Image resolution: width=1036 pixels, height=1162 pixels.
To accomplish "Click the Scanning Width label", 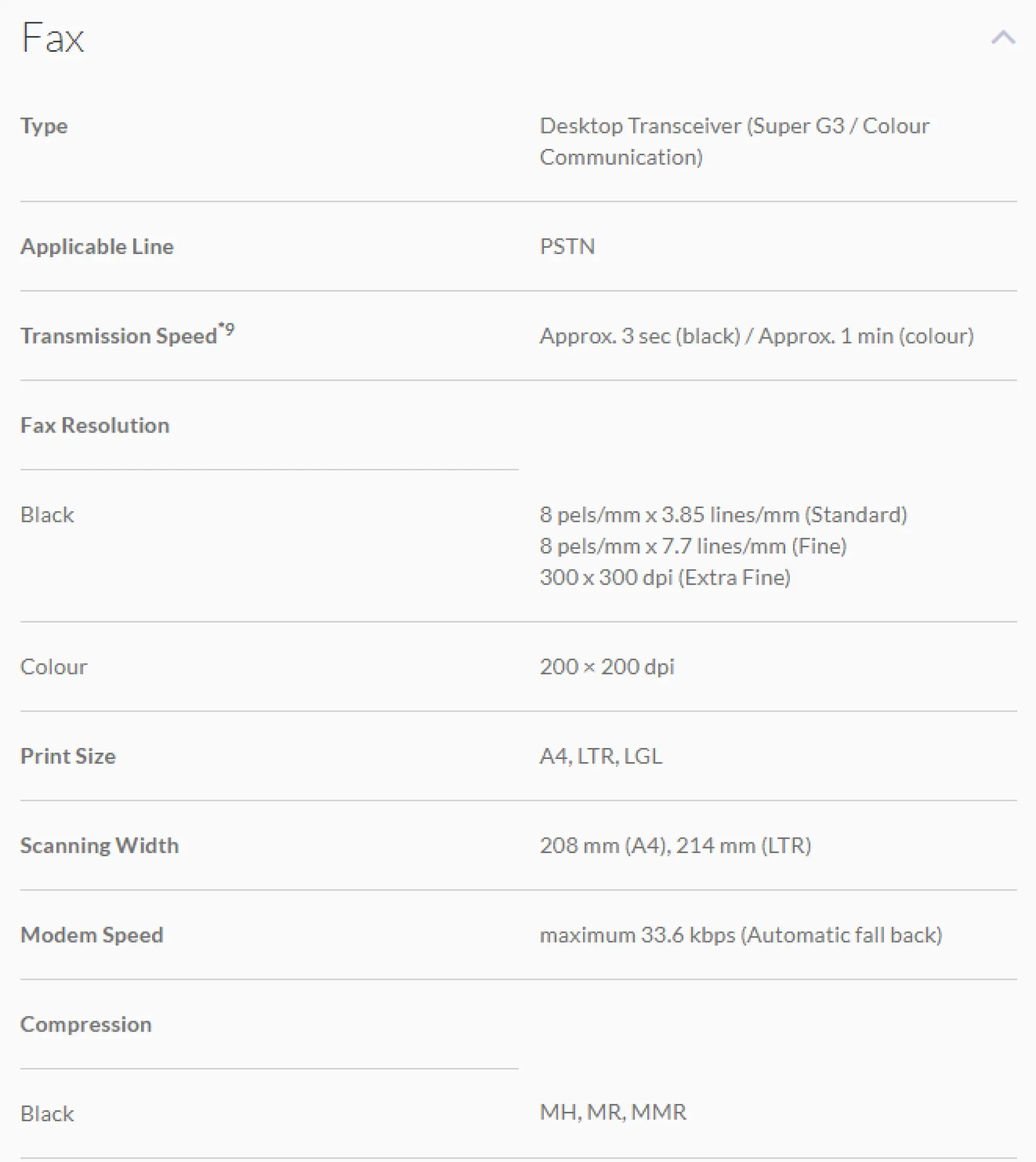I will tap(100, 846).
